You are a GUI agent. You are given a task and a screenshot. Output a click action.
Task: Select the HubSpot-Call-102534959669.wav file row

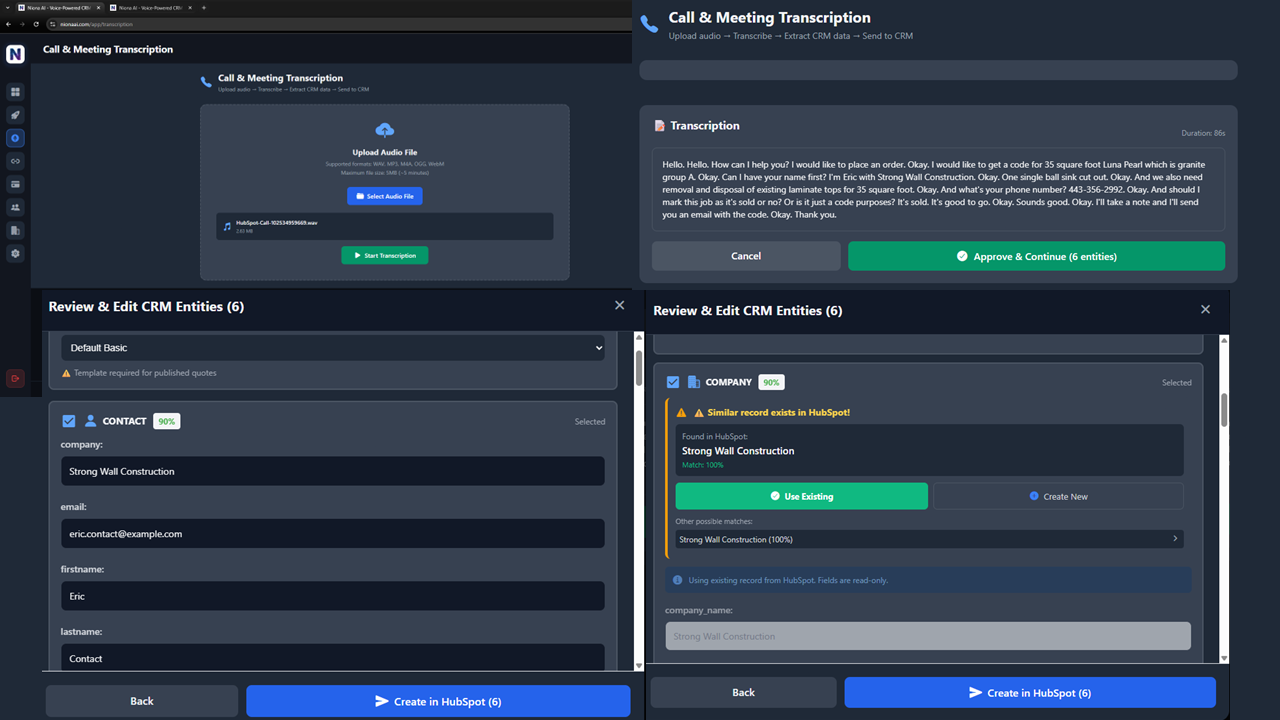[x=385, y=226]
